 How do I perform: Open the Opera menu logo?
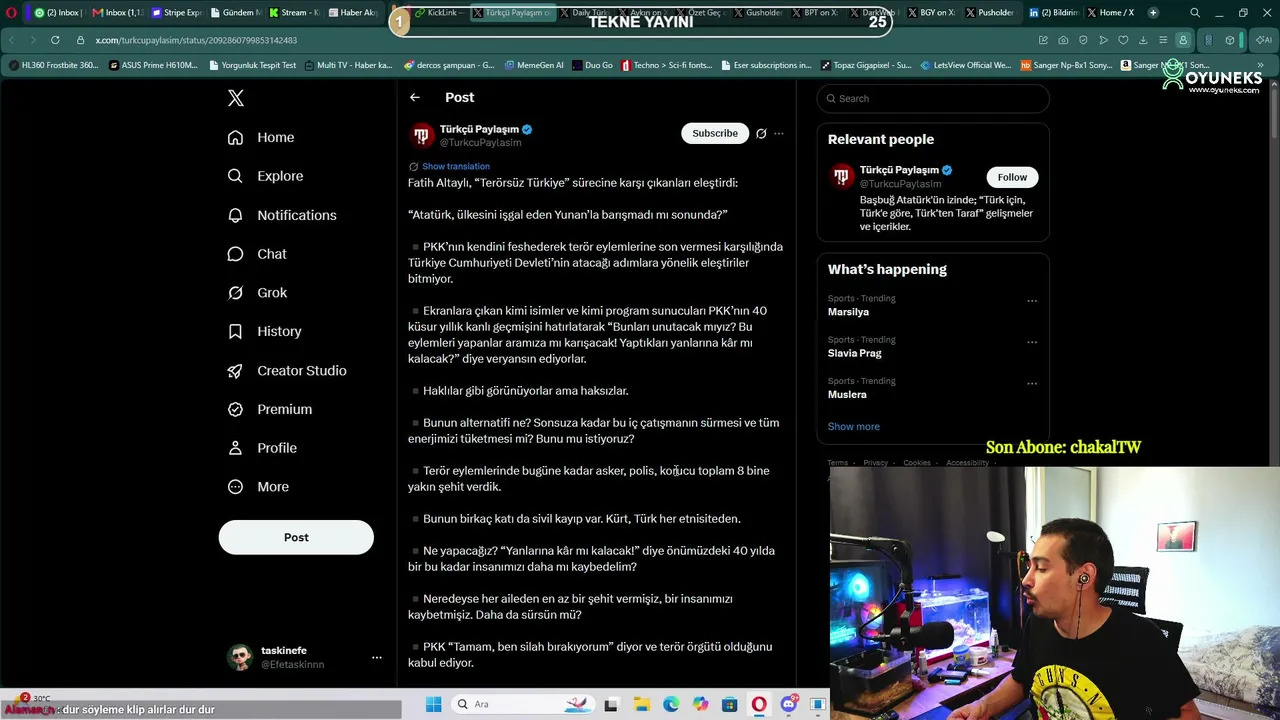[11, 13]
